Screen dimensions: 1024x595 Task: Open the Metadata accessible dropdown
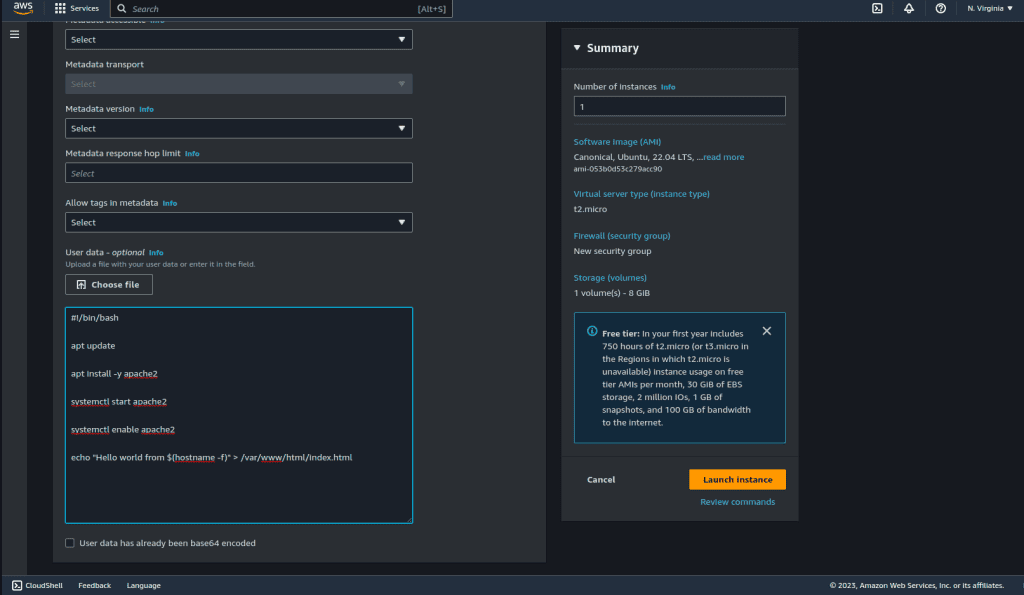(238, 39)
